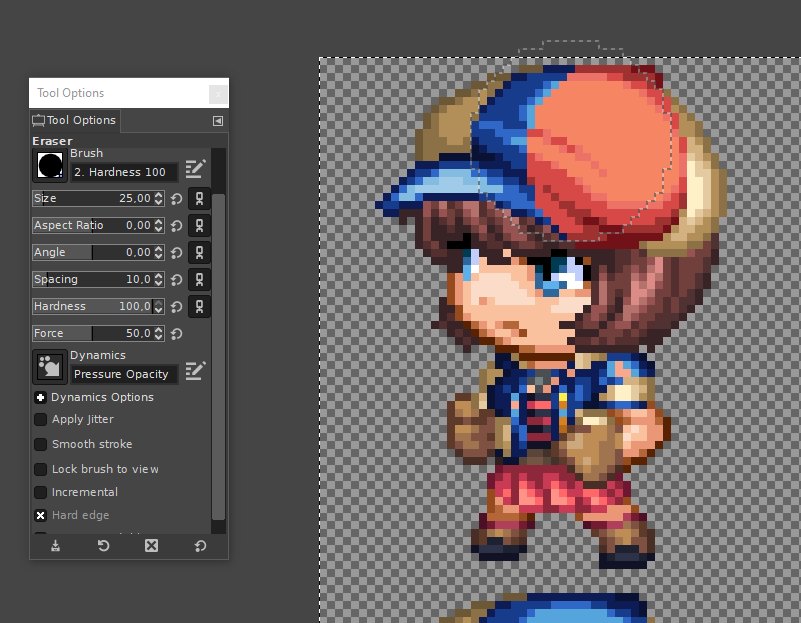Delete tool preset icon
Screen dimensions: 801x623
click(x=152, y=546)
